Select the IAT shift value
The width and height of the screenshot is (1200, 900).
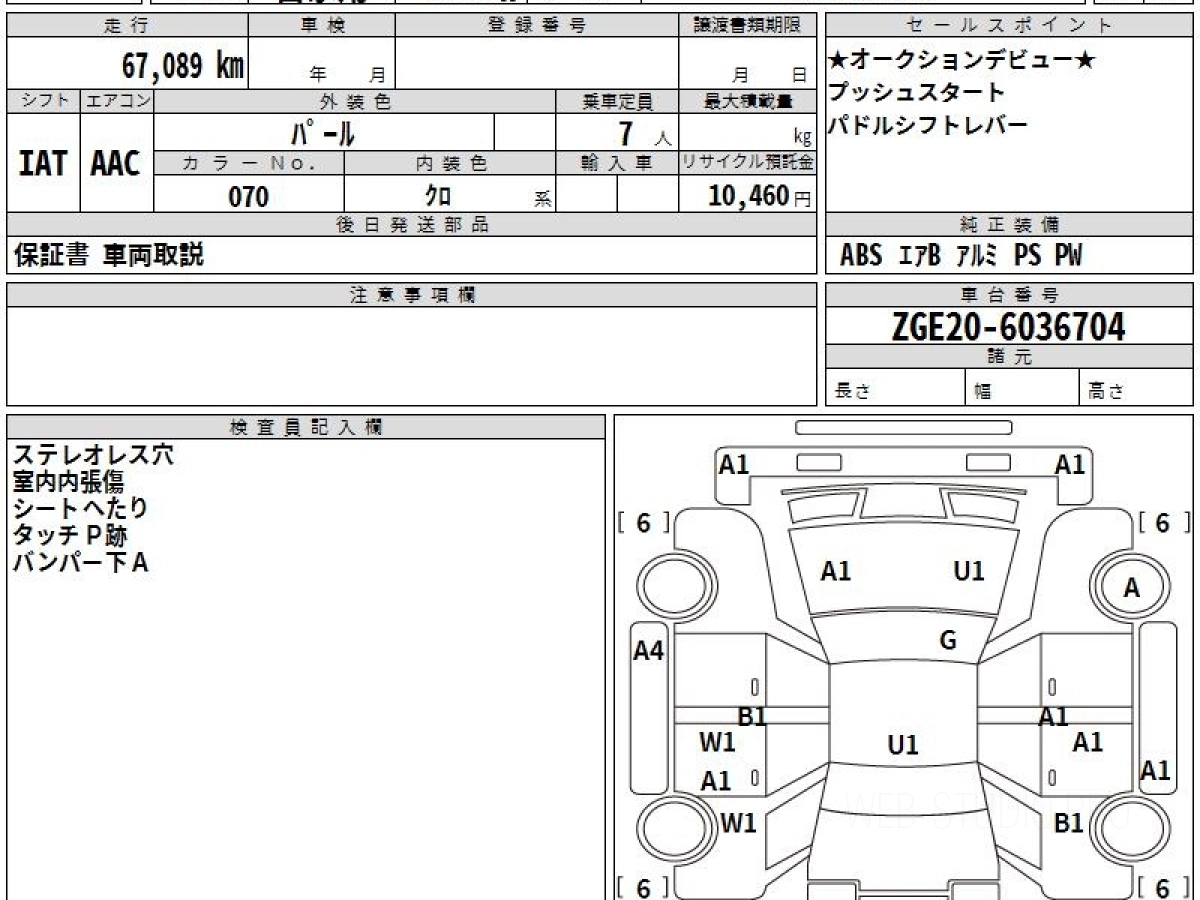coord(43,163)
